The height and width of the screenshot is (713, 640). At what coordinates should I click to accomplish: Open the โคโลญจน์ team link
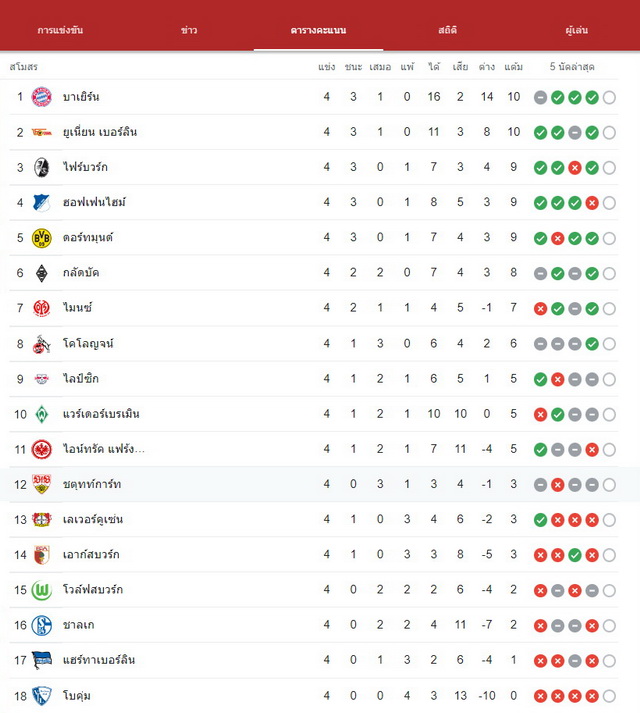(88, 343)
